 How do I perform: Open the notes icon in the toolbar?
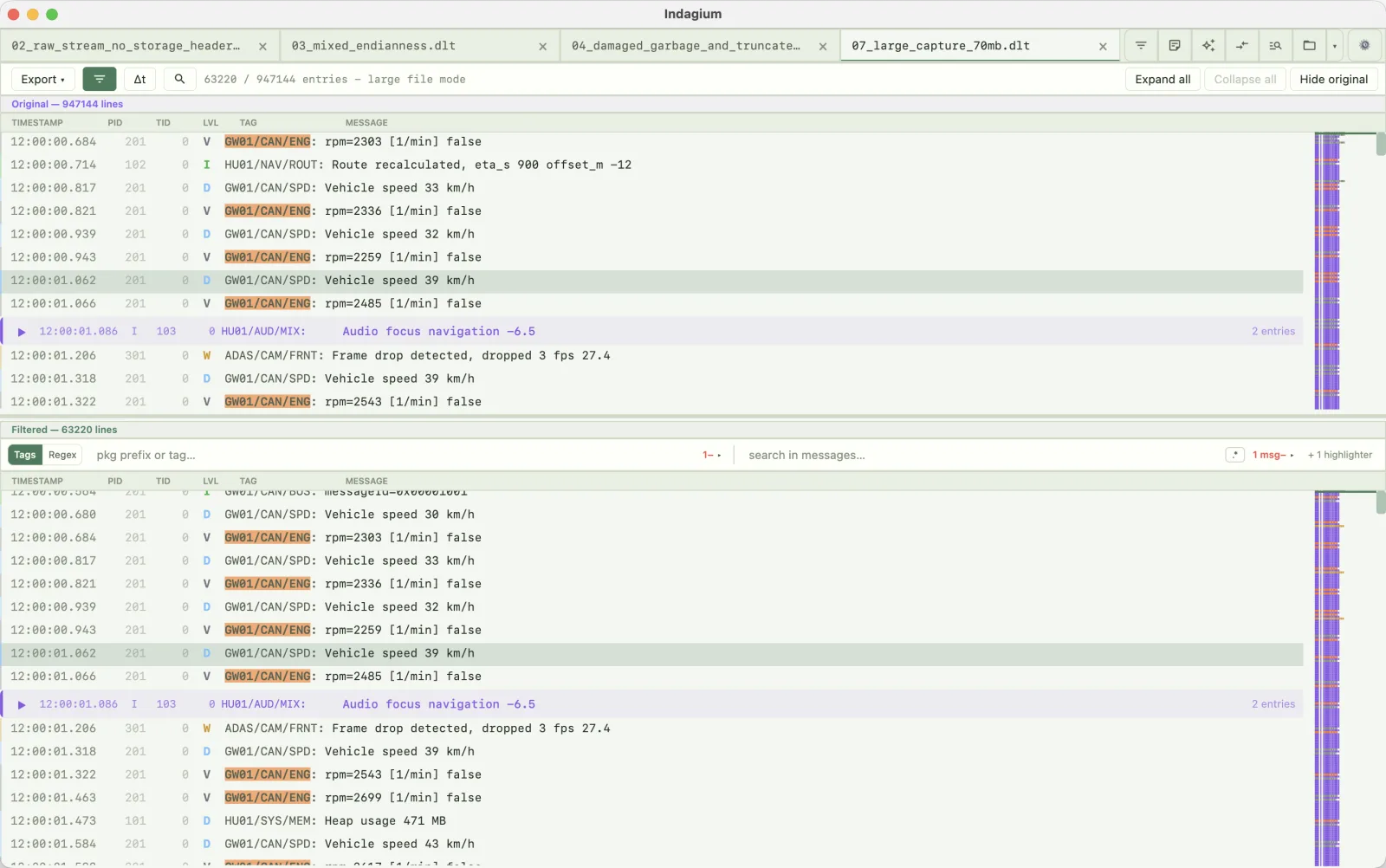pyautogui.click(x=1175, y=46)
